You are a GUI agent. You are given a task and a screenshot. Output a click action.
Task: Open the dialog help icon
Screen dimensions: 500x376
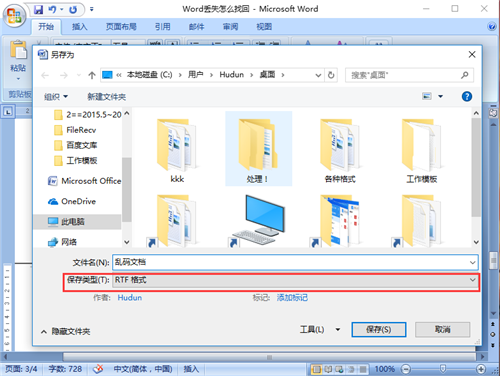(467, 96)
